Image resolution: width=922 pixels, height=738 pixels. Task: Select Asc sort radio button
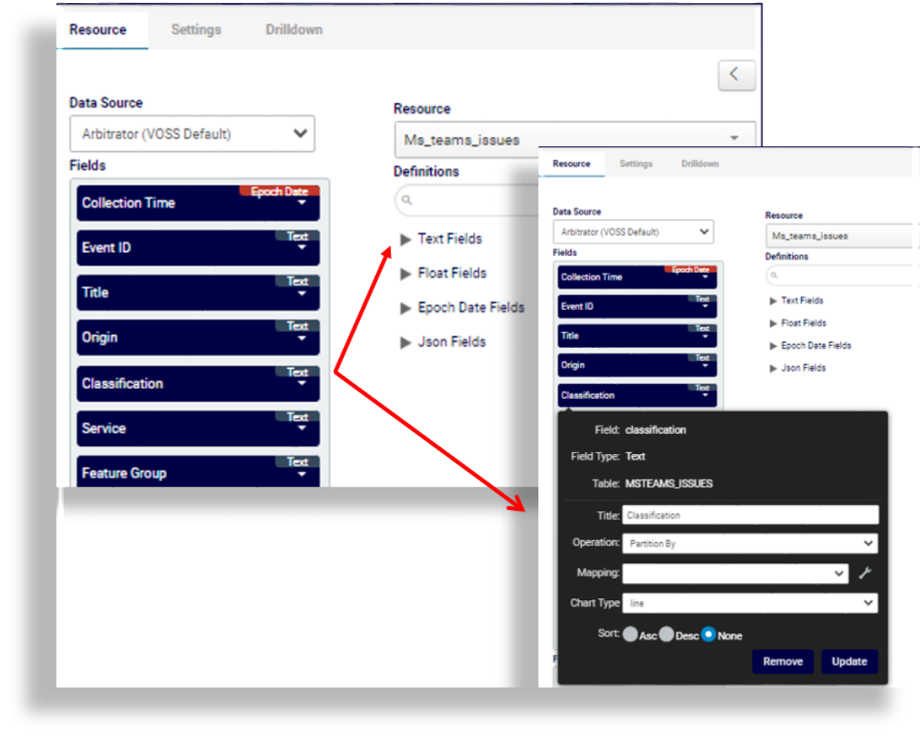click(630, 634)
